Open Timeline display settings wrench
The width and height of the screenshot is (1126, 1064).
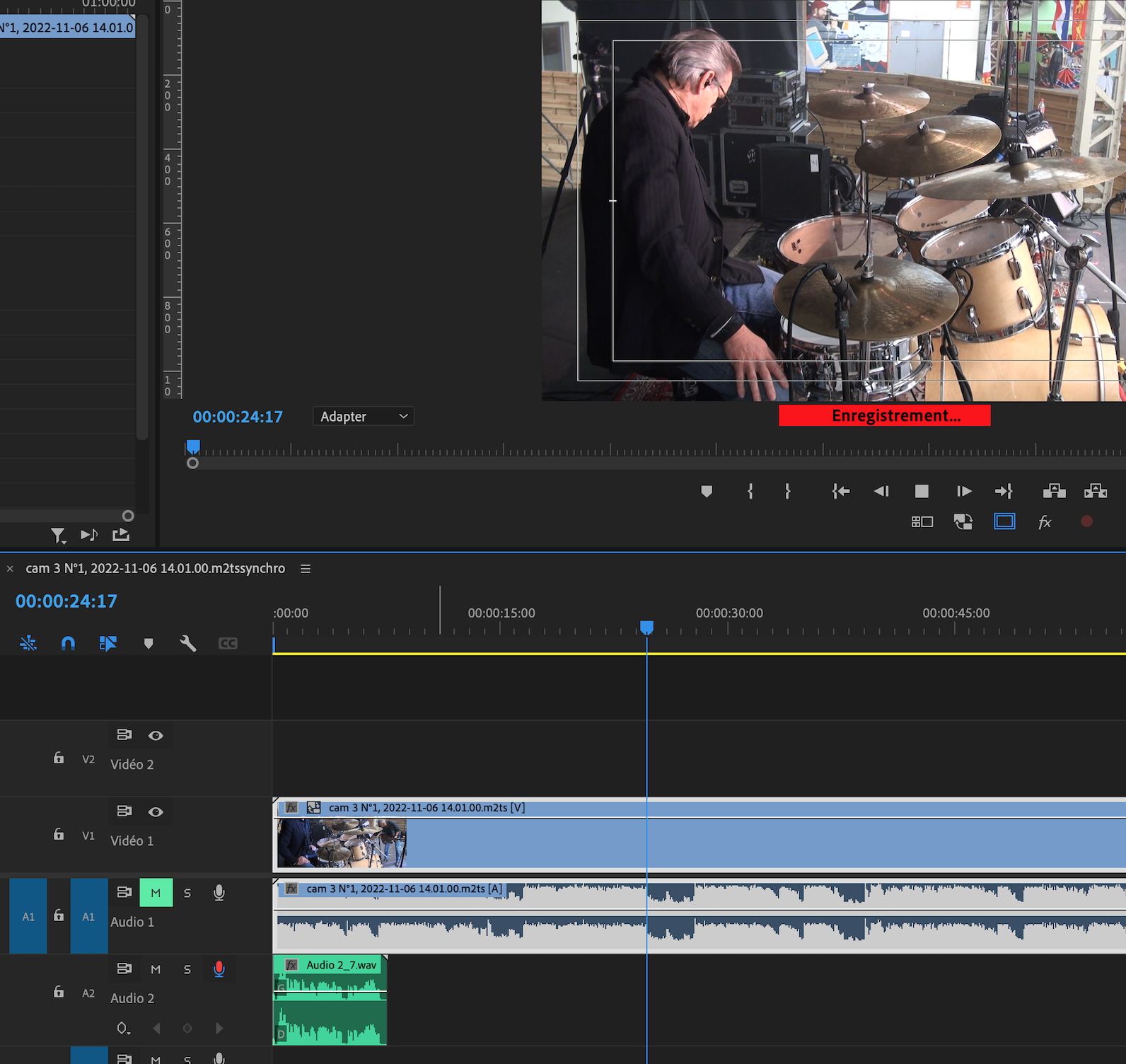(x=187, y=643)
